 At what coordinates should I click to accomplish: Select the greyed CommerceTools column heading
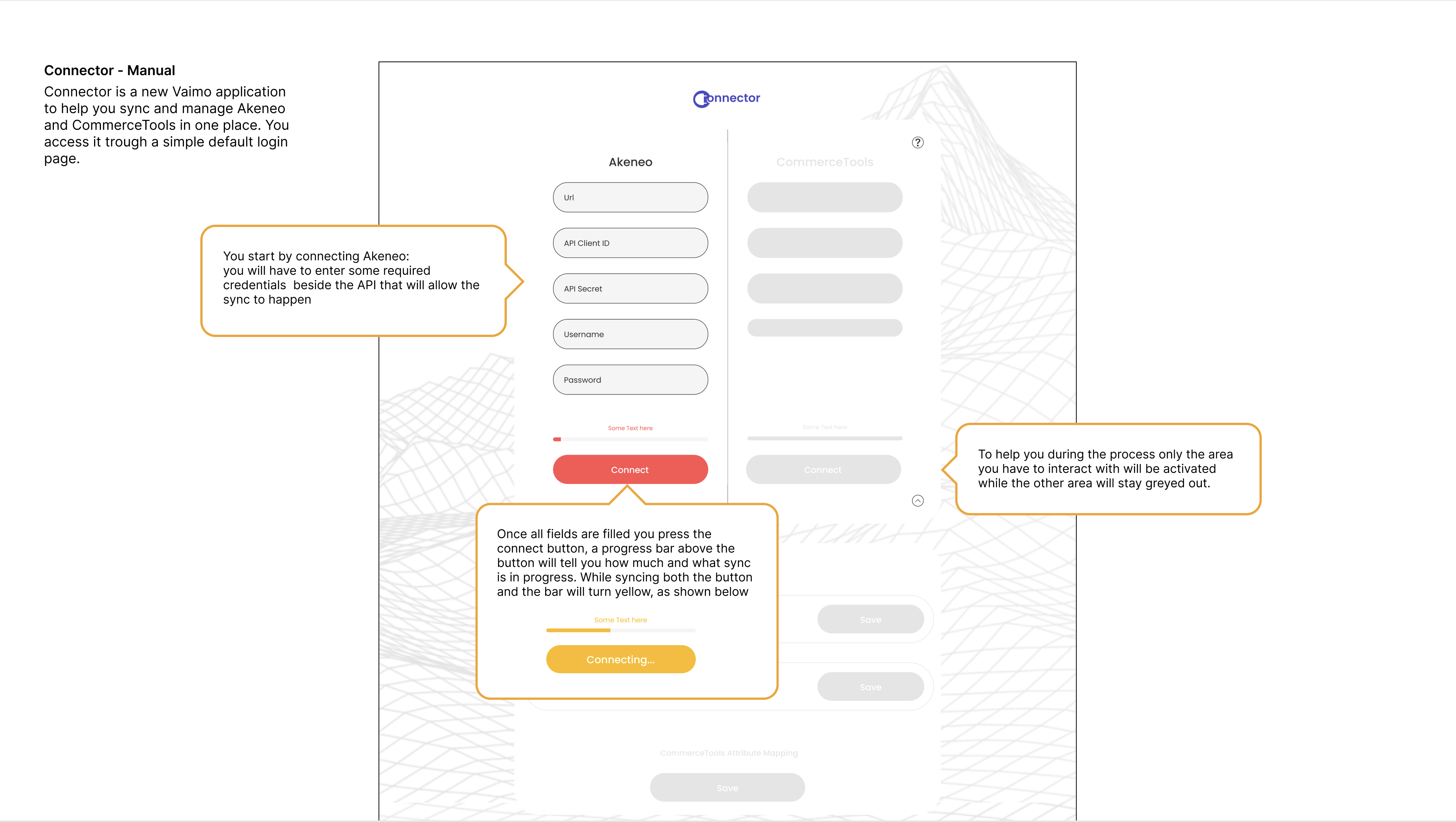click(x=825, y=162)
